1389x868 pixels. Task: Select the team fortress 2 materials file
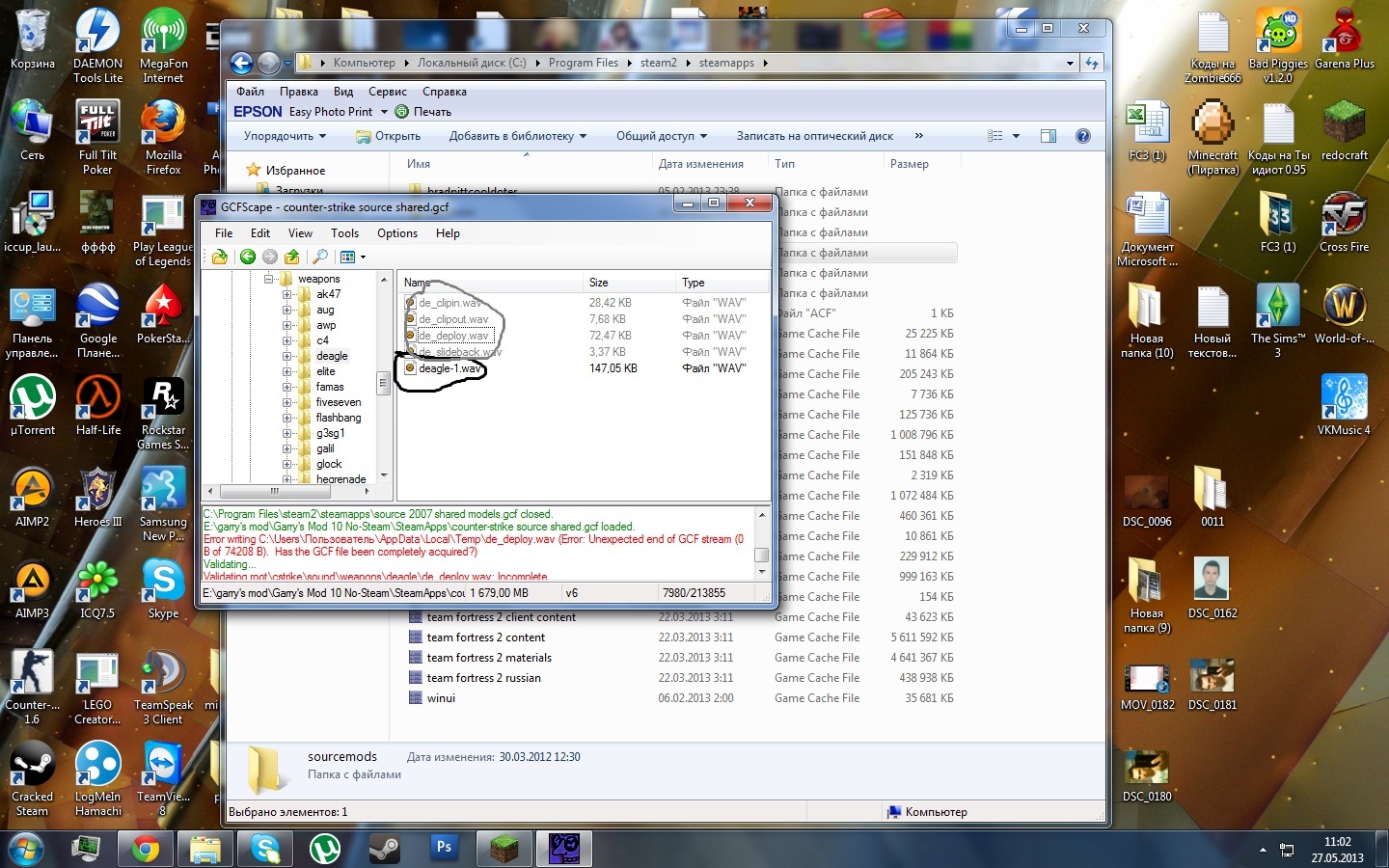click(489, 658)
